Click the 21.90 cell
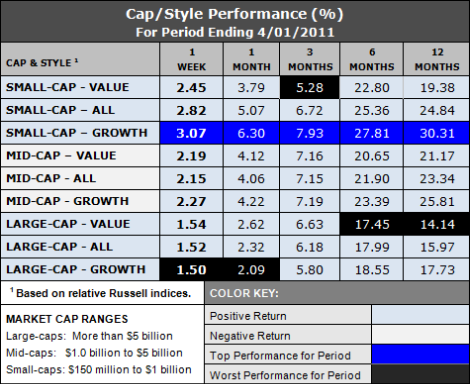Viewport: 470px width, 384px height. (372, 178)
